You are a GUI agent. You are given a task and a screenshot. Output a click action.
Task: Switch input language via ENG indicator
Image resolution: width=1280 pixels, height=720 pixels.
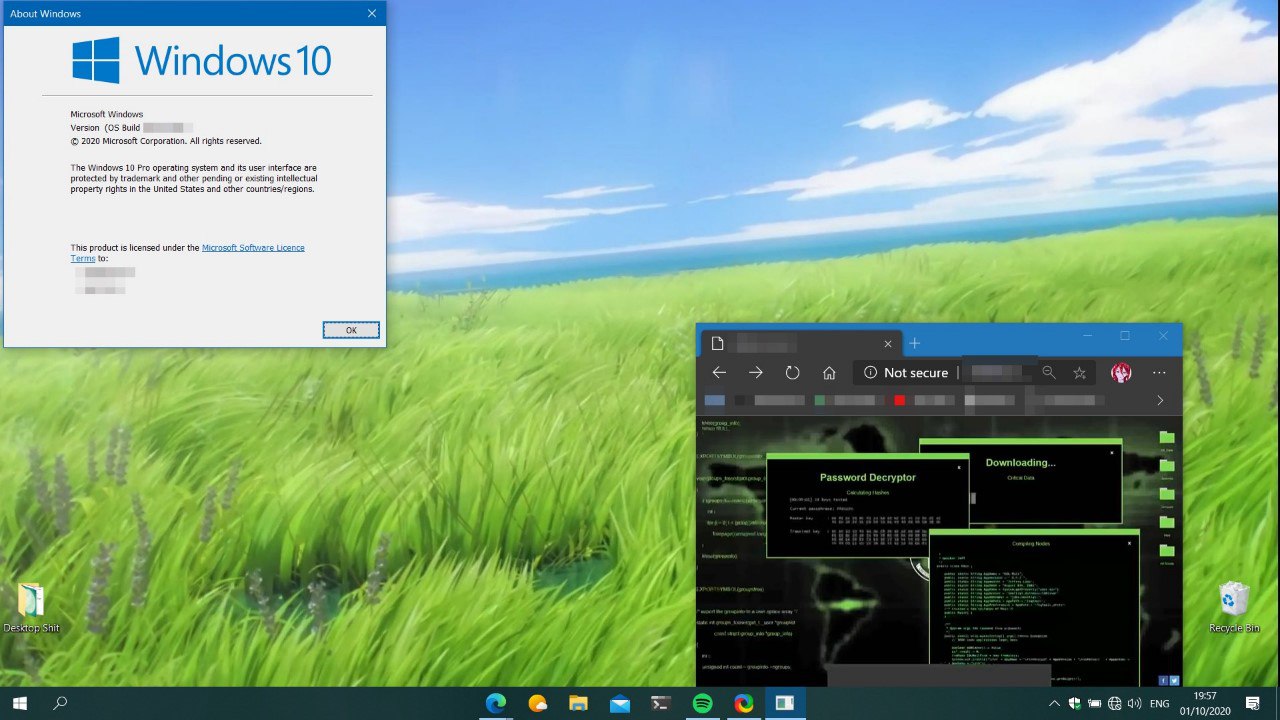coord(1160,704)
